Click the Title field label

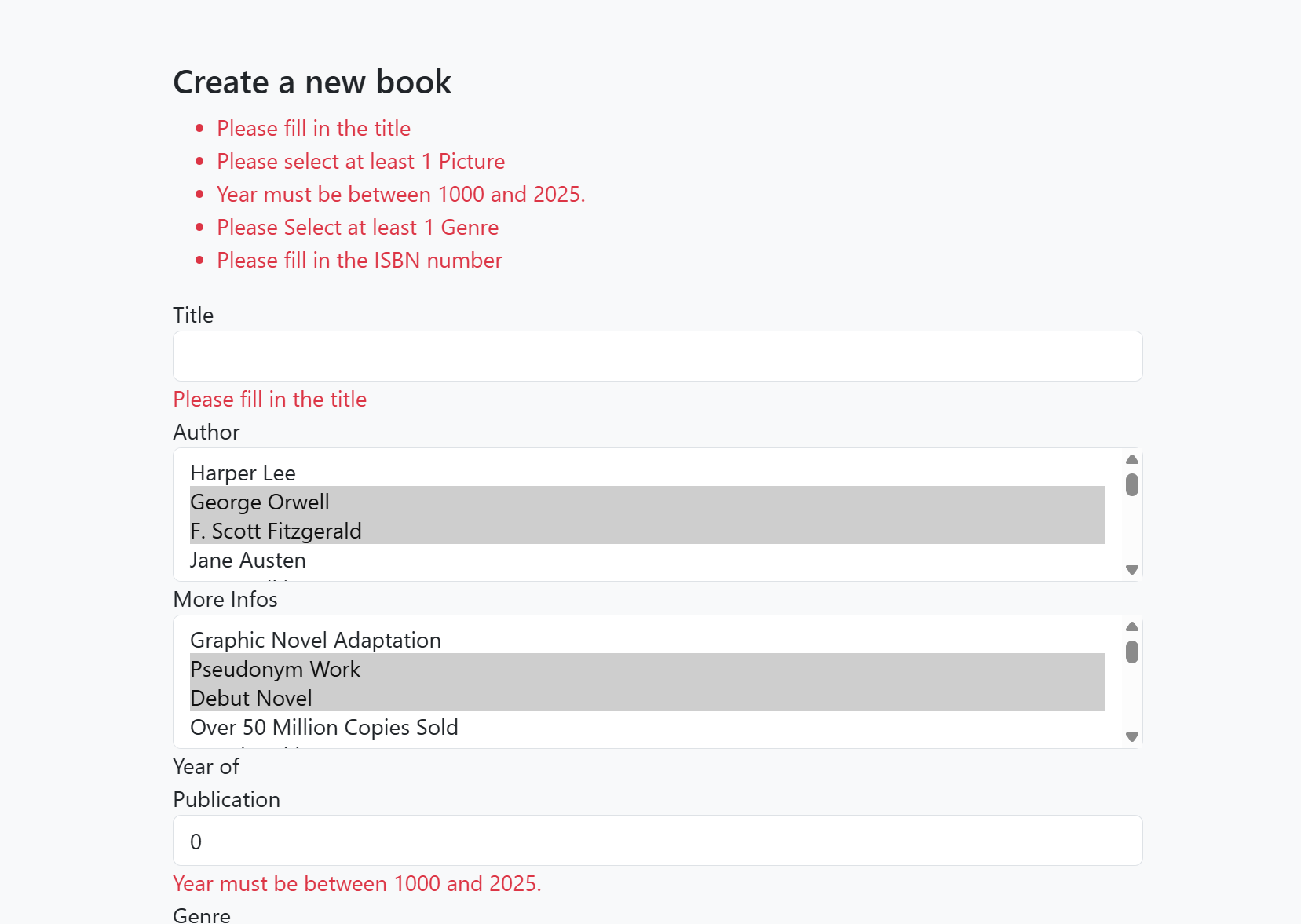click(x=193, y=315)
